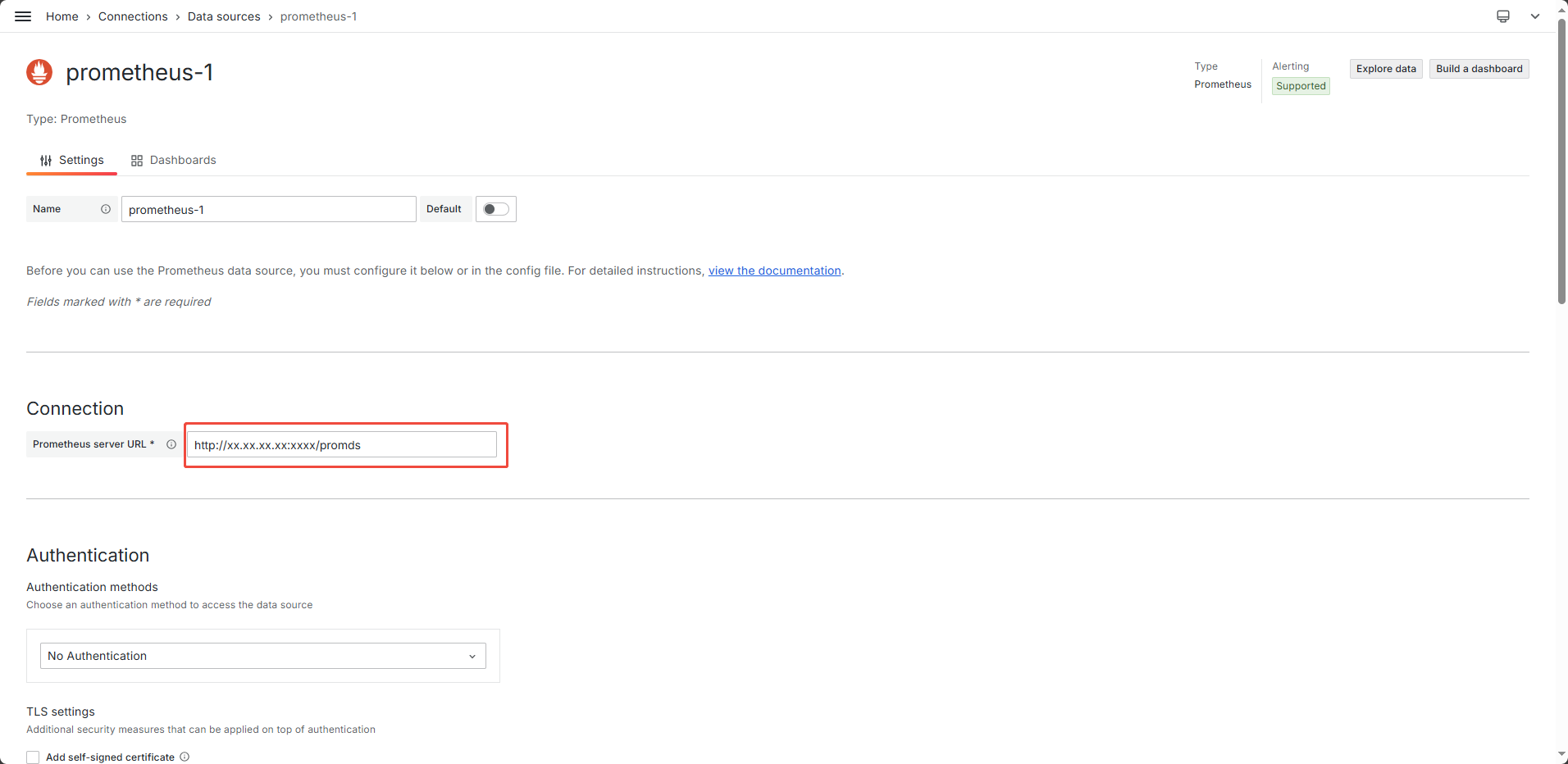Expand the No Authentication dropdown

tap(262, 656)
